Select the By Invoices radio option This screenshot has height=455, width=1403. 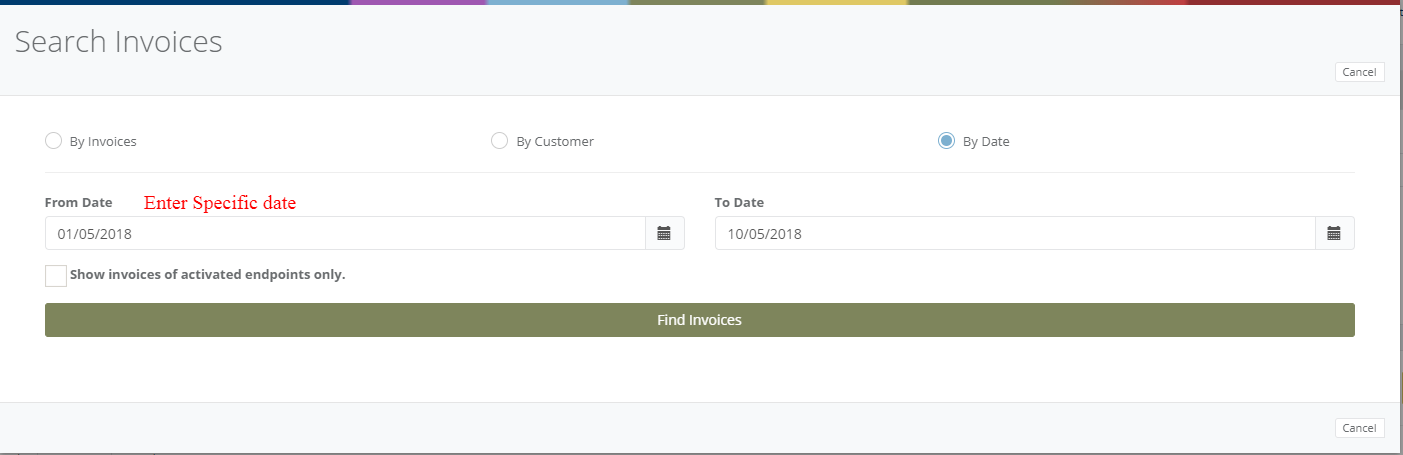point(53,141)
